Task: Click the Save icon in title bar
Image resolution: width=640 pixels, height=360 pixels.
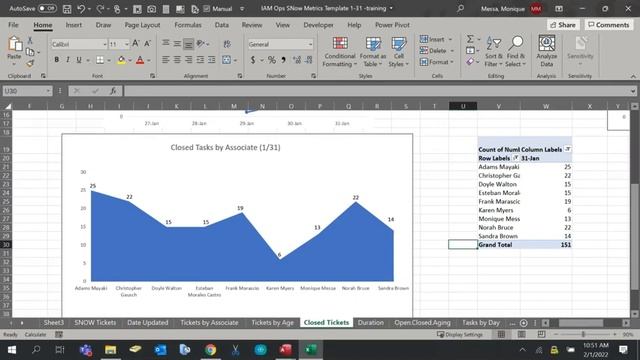Action: click(67, 9)
